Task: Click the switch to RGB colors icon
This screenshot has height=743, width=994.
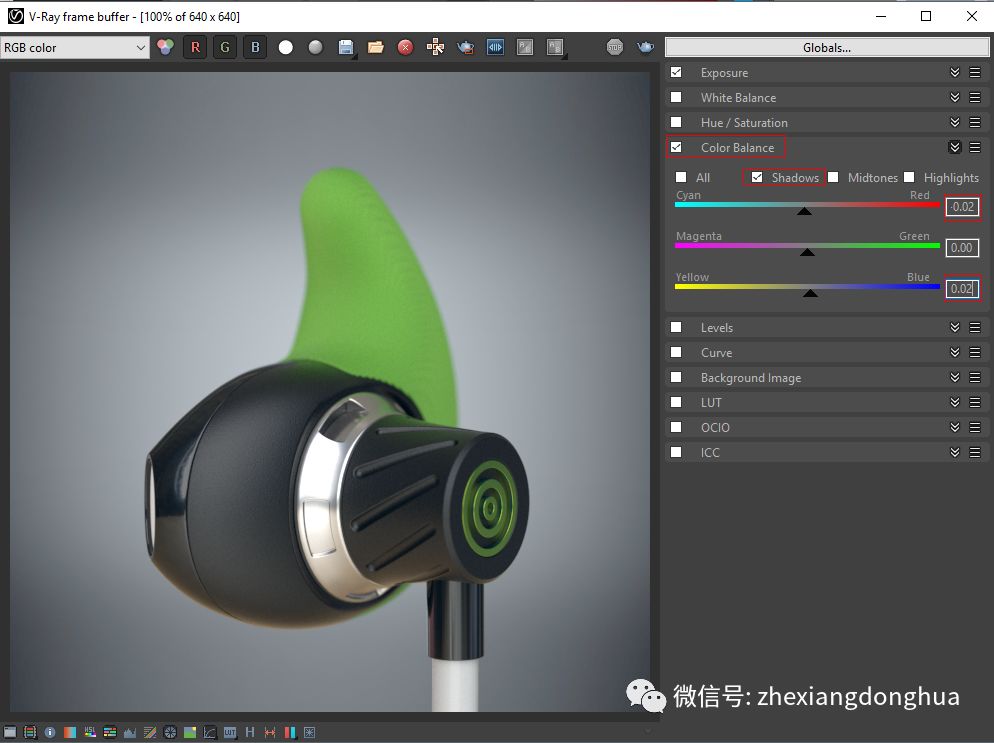Action: click(x=165, y=48)
